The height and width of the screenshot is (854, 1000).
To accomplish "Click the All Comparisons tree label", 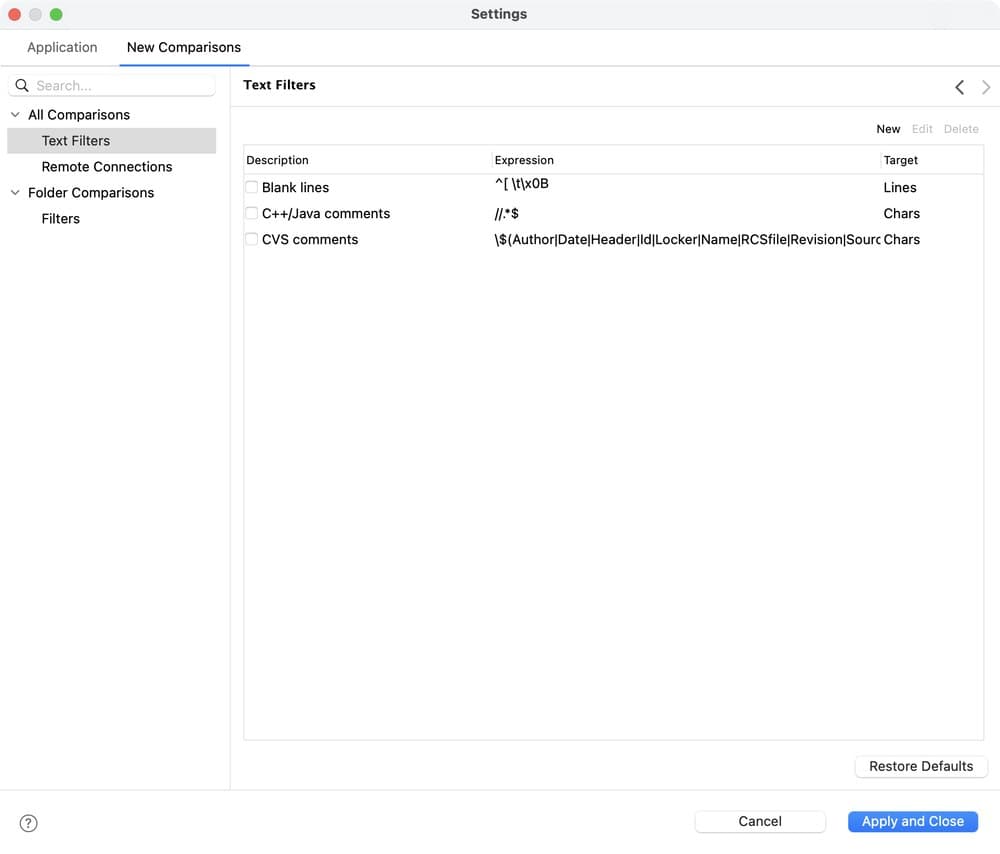I will point(79,115).
